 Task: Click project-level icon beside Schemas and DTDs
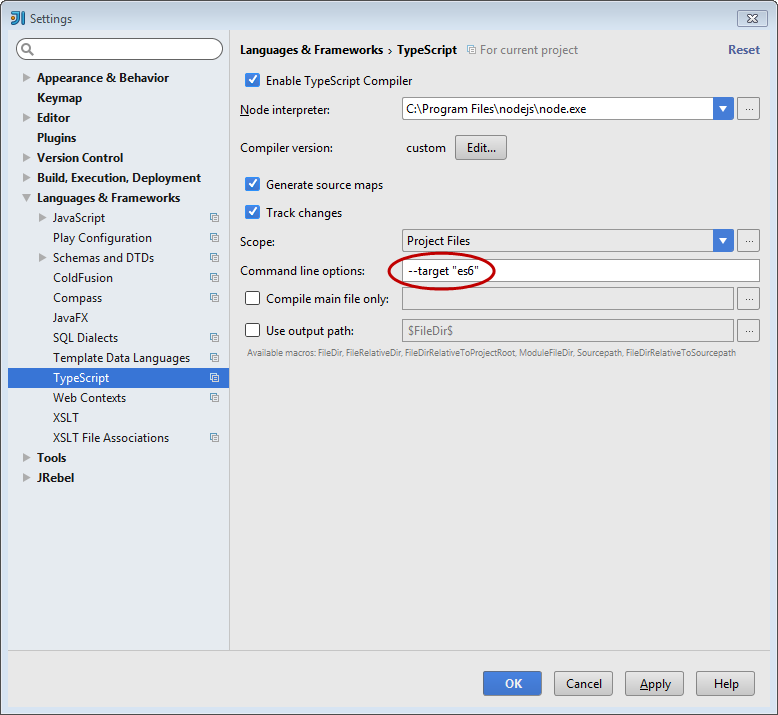click(214, 258)
